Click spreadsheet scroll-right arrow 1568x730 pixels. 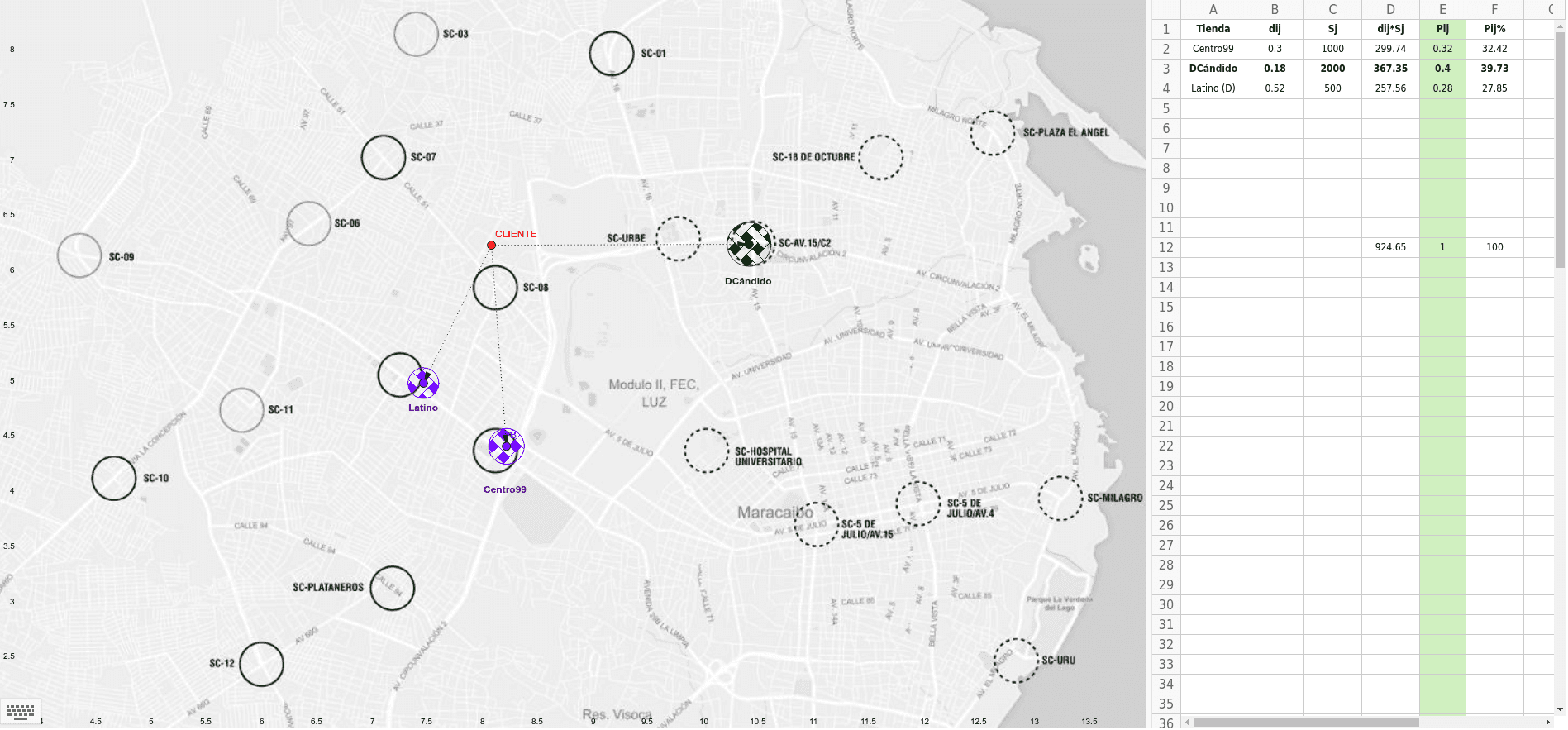point(1548,722)
